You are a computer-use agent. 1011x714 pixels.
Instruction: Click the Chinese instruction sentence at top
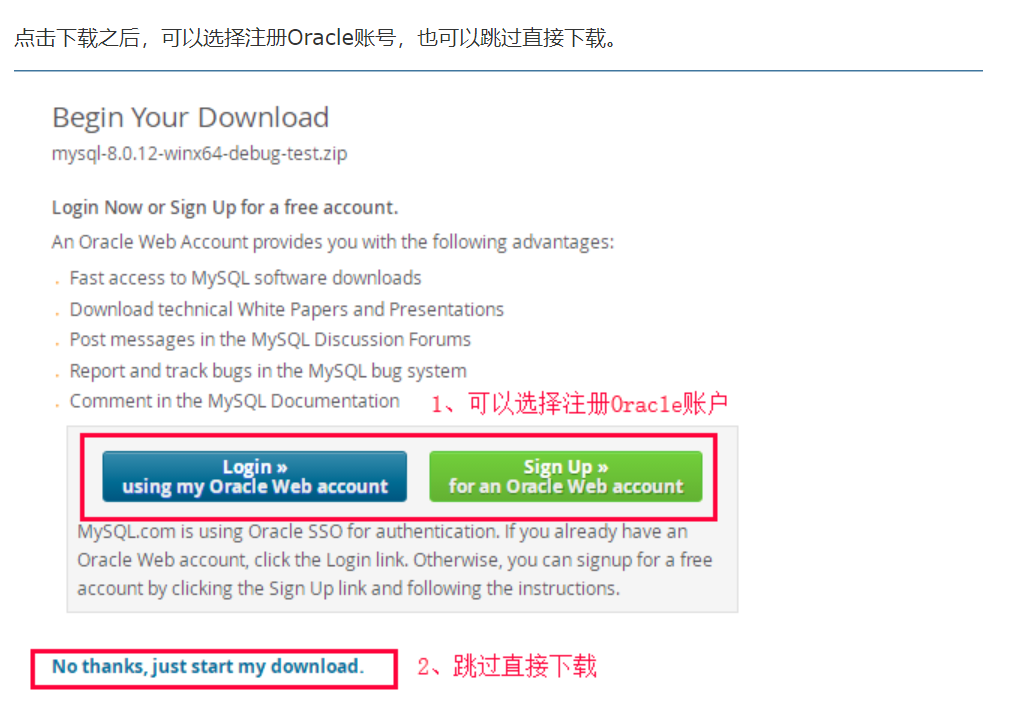pyautogui.click(x=315, y=38)
